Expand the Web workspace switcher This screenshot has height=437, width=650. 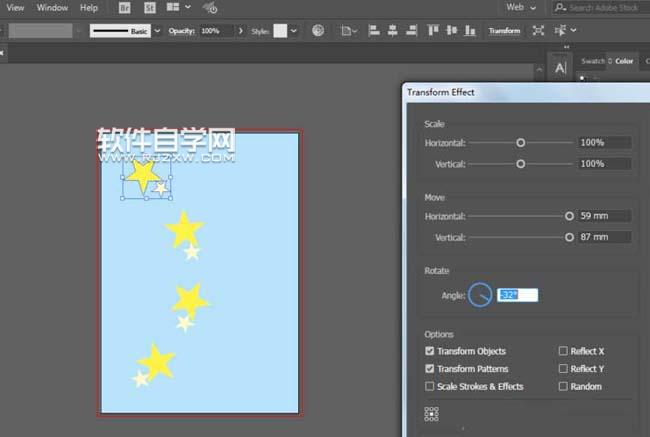[520, 7]
